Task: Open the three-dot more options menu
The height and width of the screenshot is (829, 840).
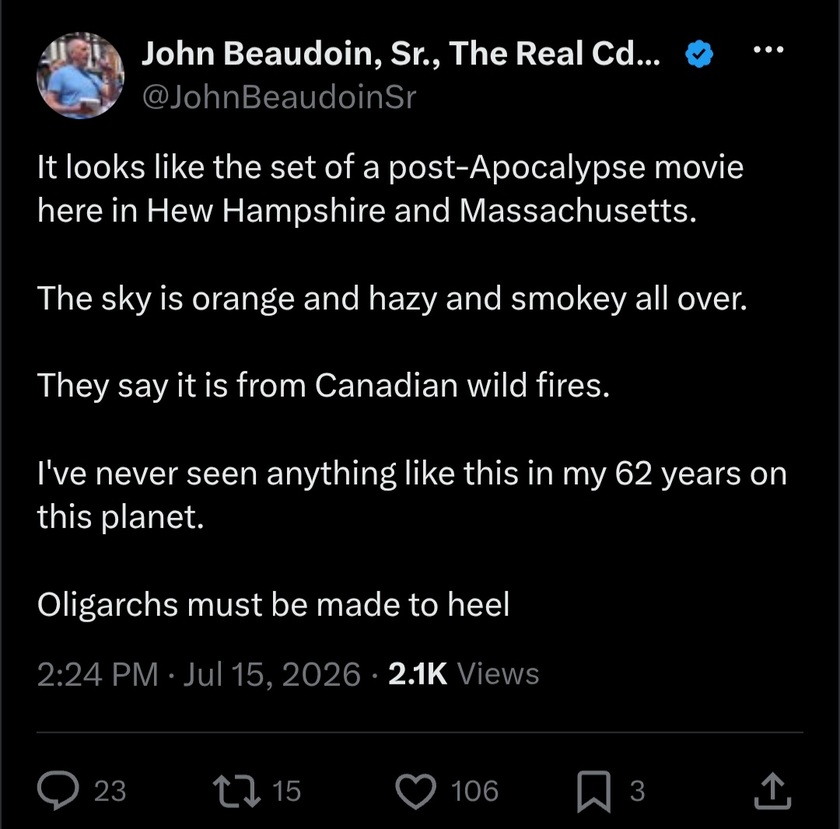Action: click(768, 50)
